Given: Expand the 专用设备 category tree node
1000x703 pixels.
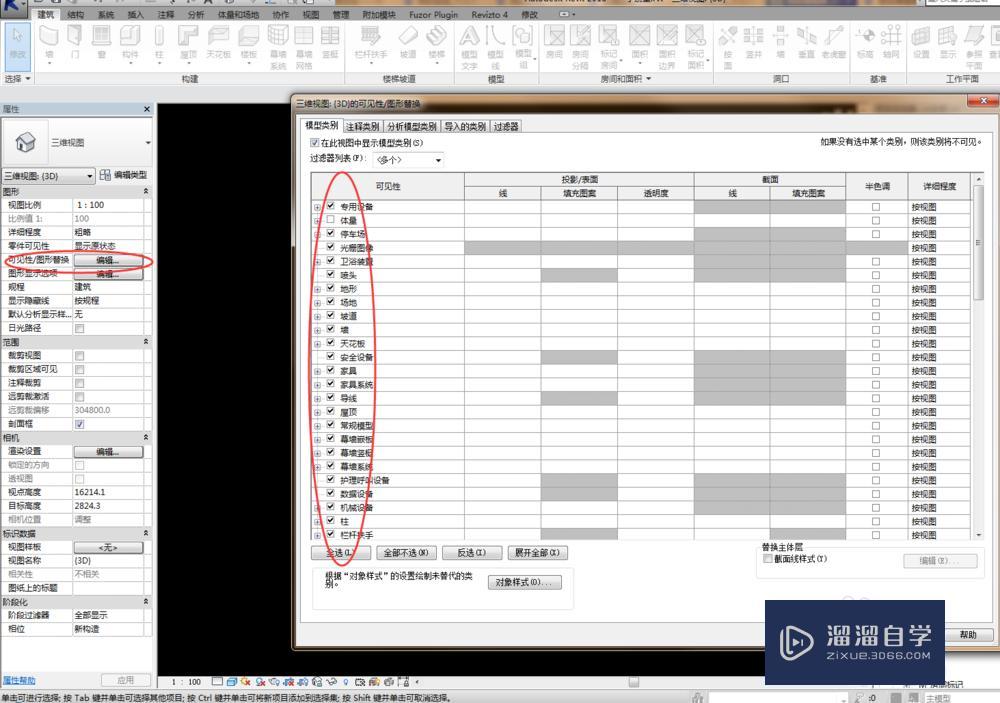Looking at the screenshot, I should click(318, 207).
